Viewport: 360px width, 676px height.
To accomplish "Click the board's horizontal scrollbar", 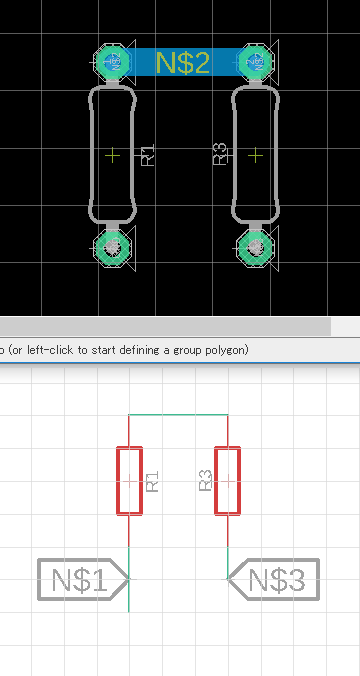I will [x=165, y=327].
